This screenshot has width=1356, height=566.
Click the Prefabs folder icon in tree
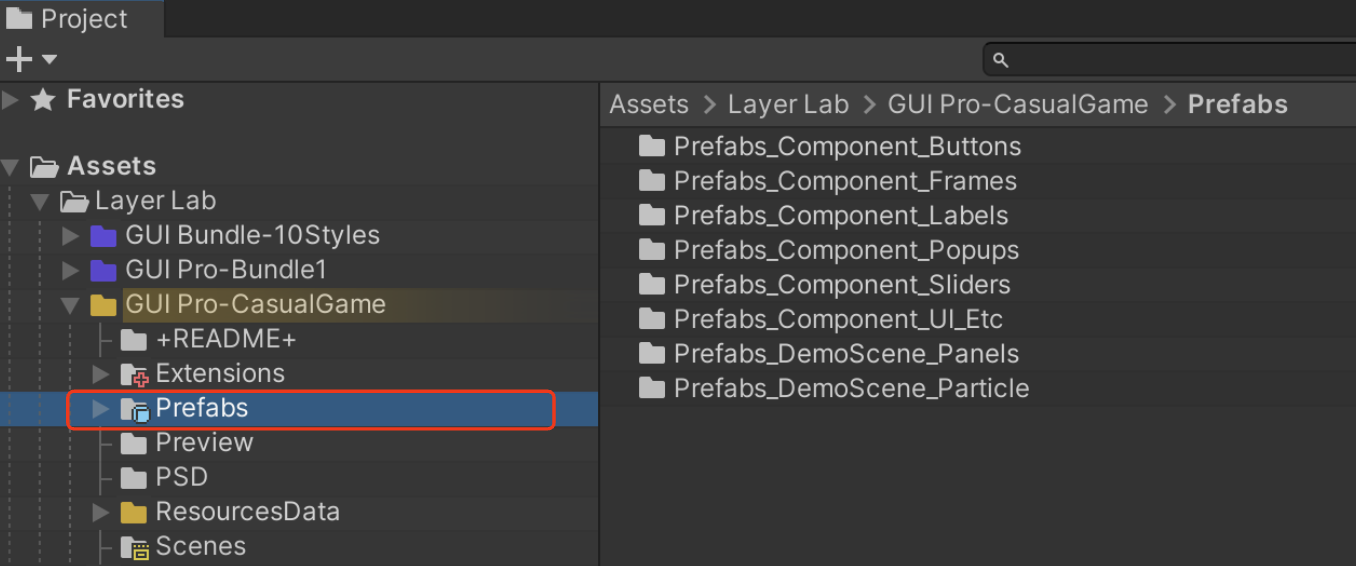(134, 409)
